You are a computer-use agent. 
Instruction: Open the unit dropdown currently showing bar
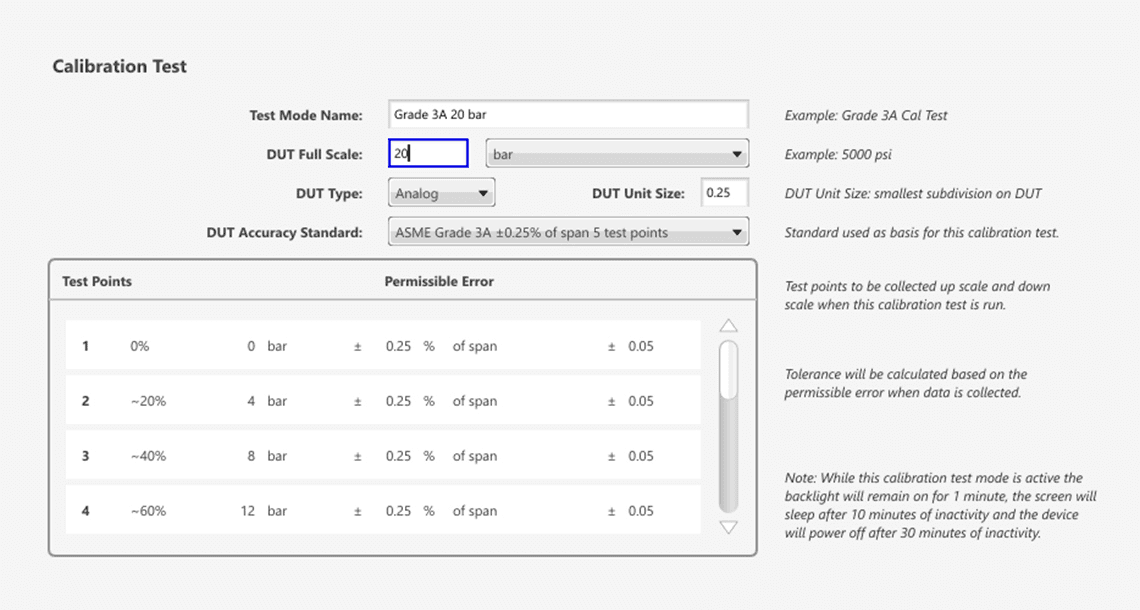tap(616, 153)
